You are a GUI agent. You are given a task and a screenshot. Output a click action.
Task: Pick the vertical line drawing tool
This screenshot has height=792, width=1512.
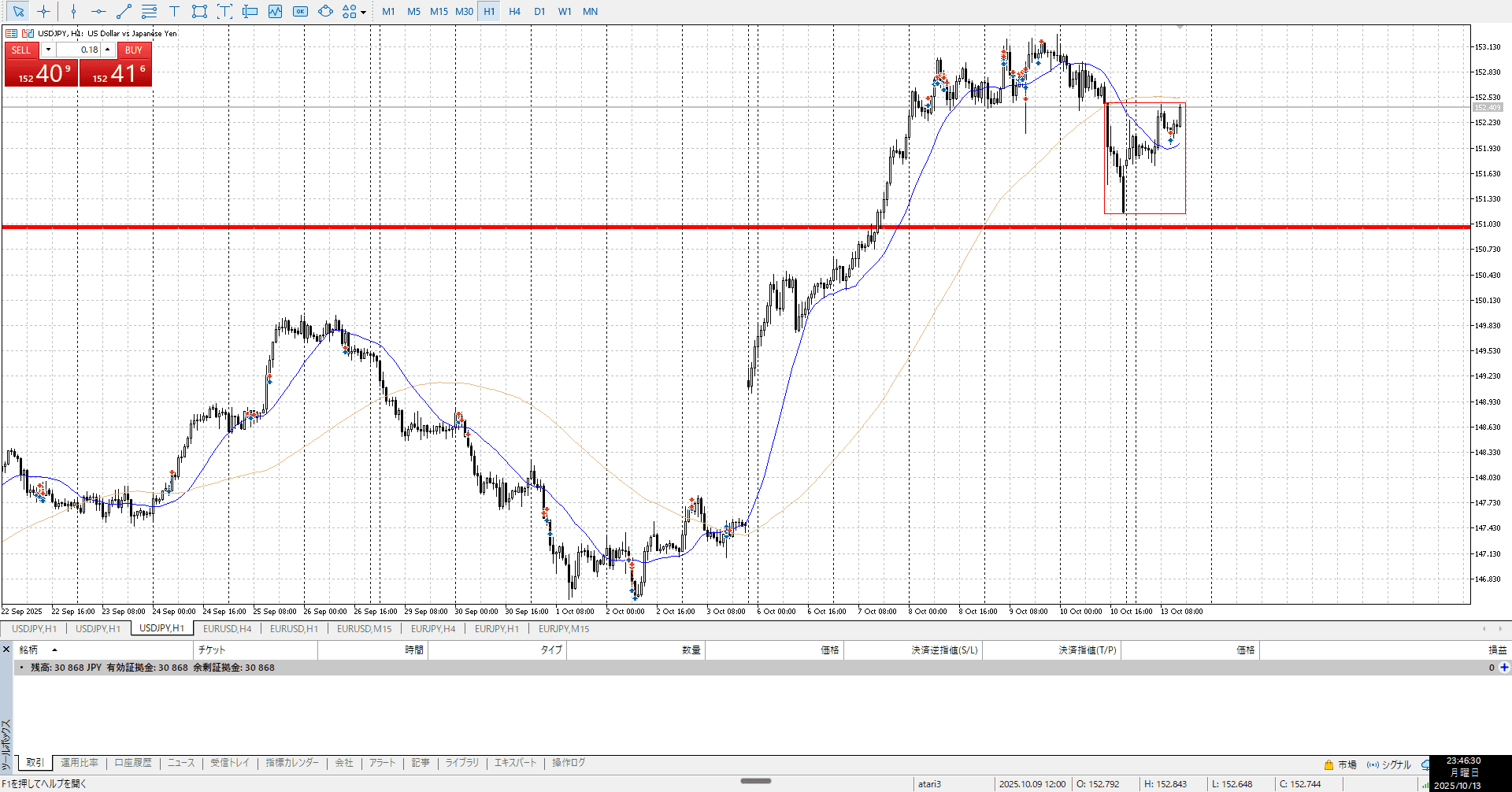pyautogui.click(x=73, y=11)
